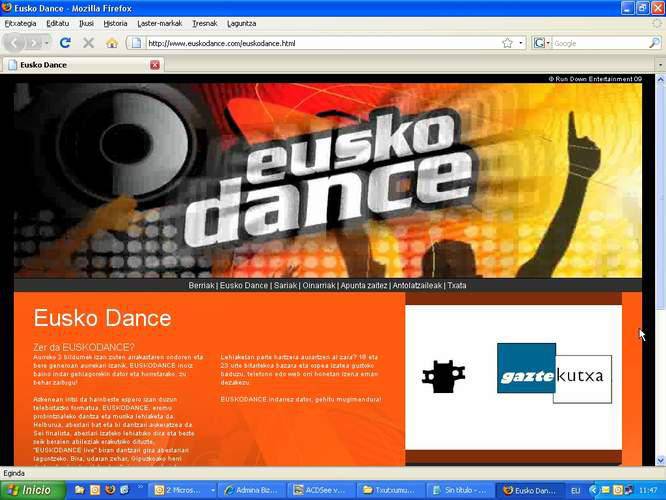This screenshot has height=500, width=666.
Task: Launch the folder icon in quick launch
Action: point(79,490)
